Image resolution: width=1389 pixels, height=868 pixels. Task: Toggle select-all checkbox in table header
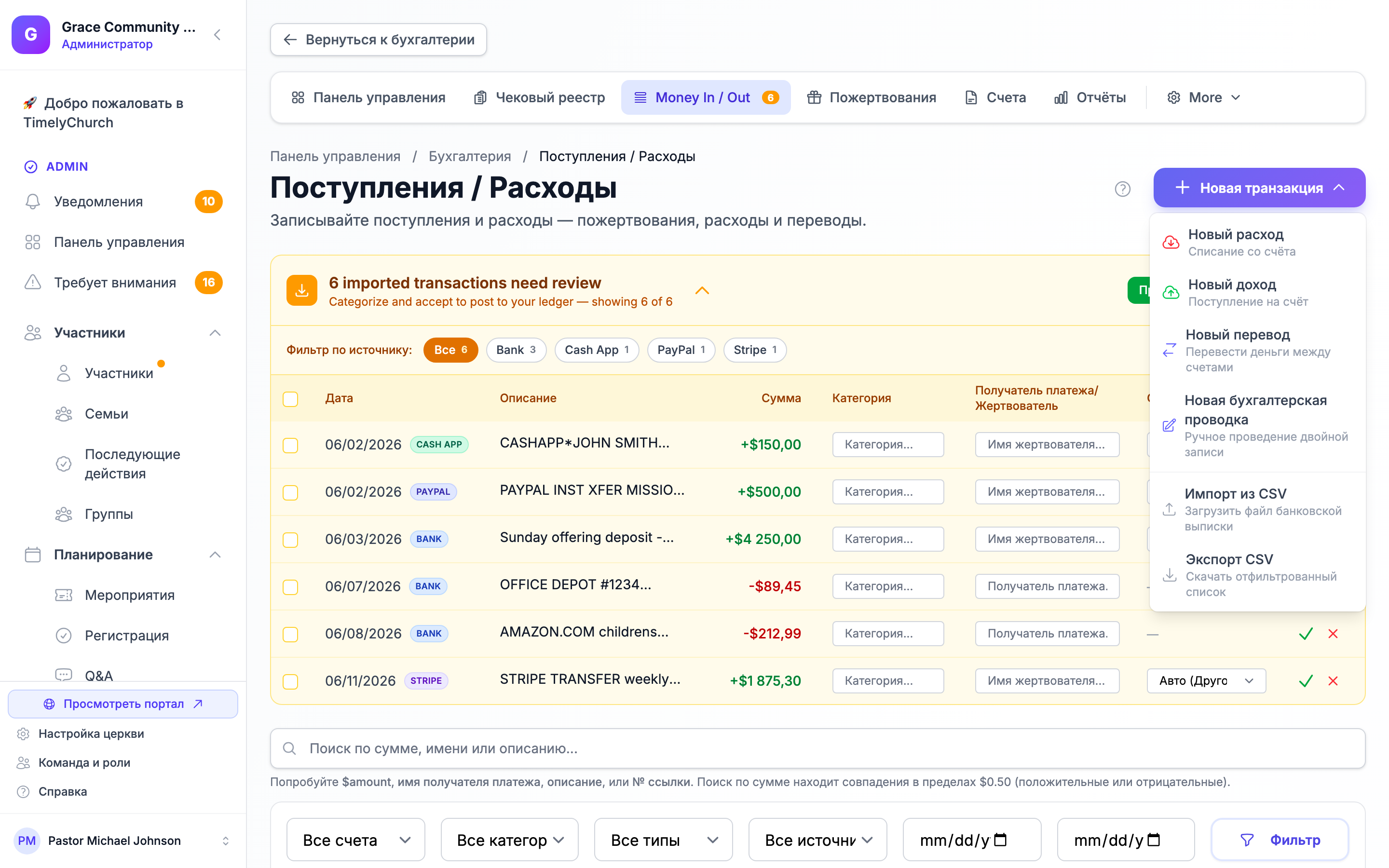pos(290,399)
